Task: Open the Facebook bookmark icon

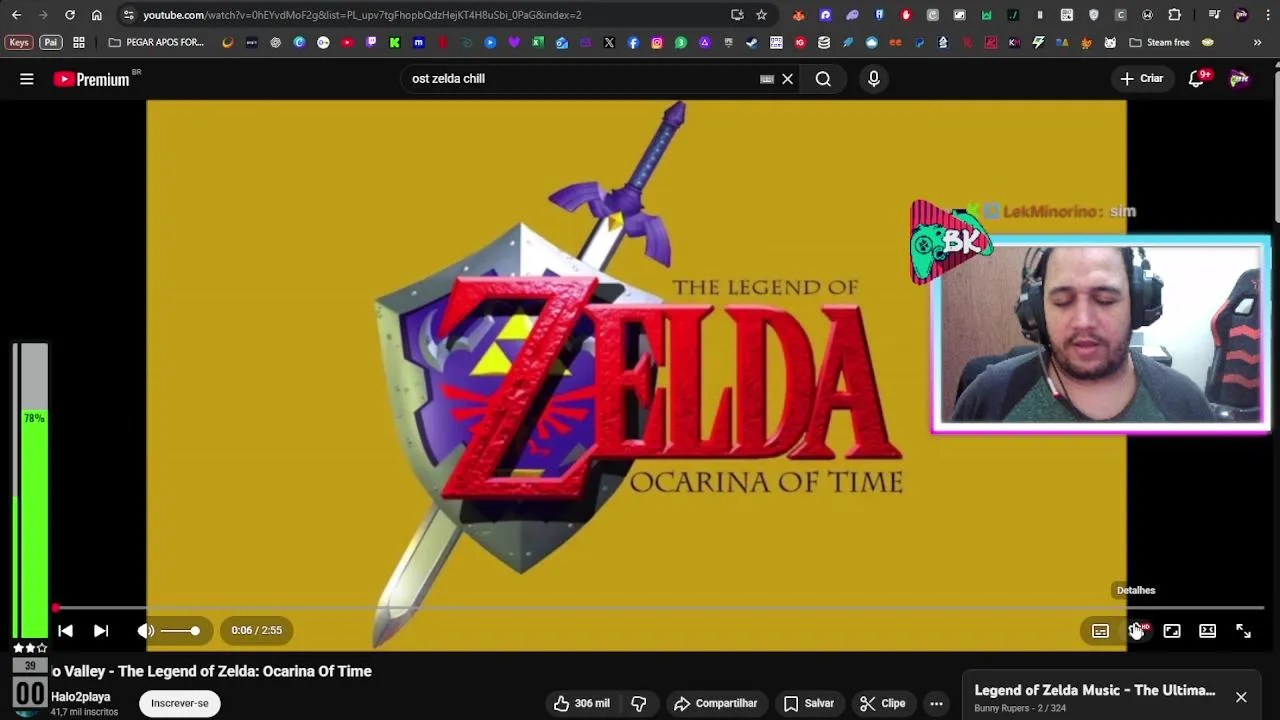Action: point(633,43)
